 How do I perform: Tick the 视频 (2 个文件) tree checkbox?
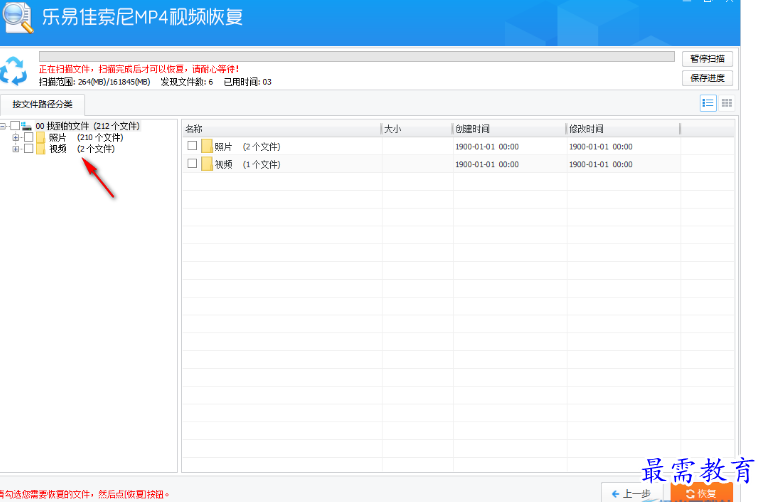[29, 148]
